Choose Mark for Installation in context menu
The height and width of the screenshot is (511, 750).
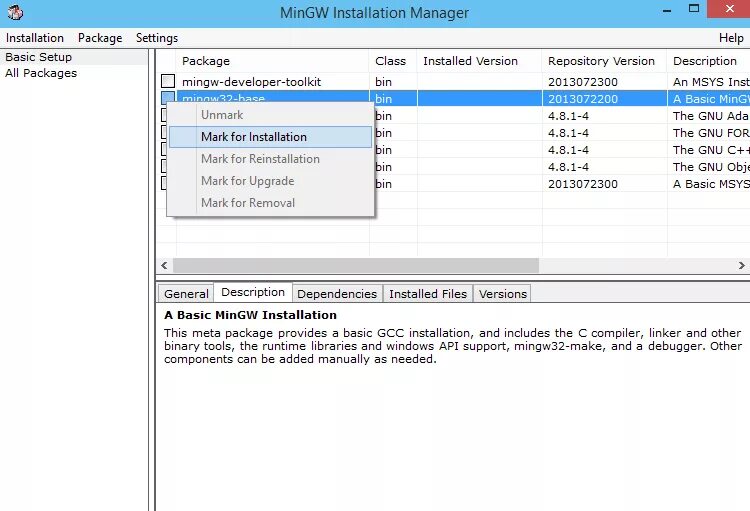tap(270, 137)
